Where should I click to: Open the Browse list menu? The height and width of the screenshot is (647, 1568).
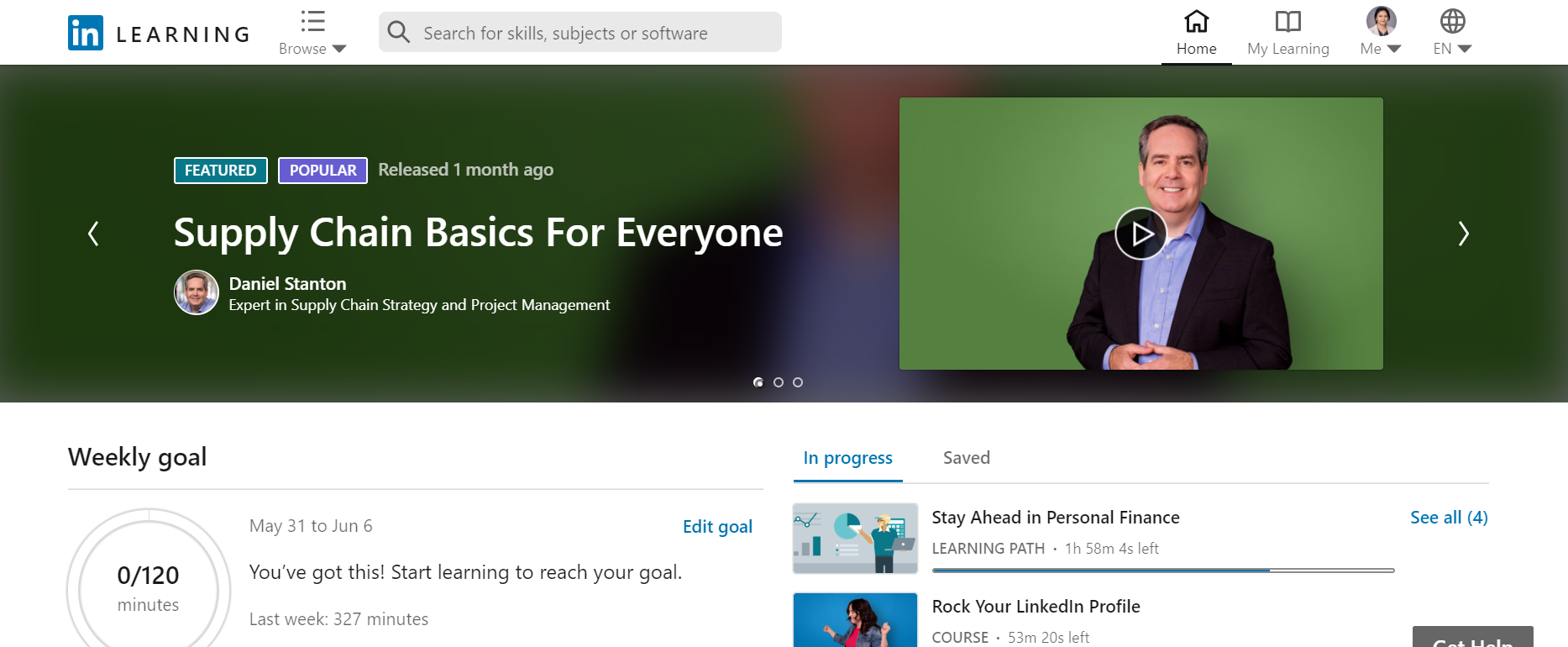(x=312, y=33)
